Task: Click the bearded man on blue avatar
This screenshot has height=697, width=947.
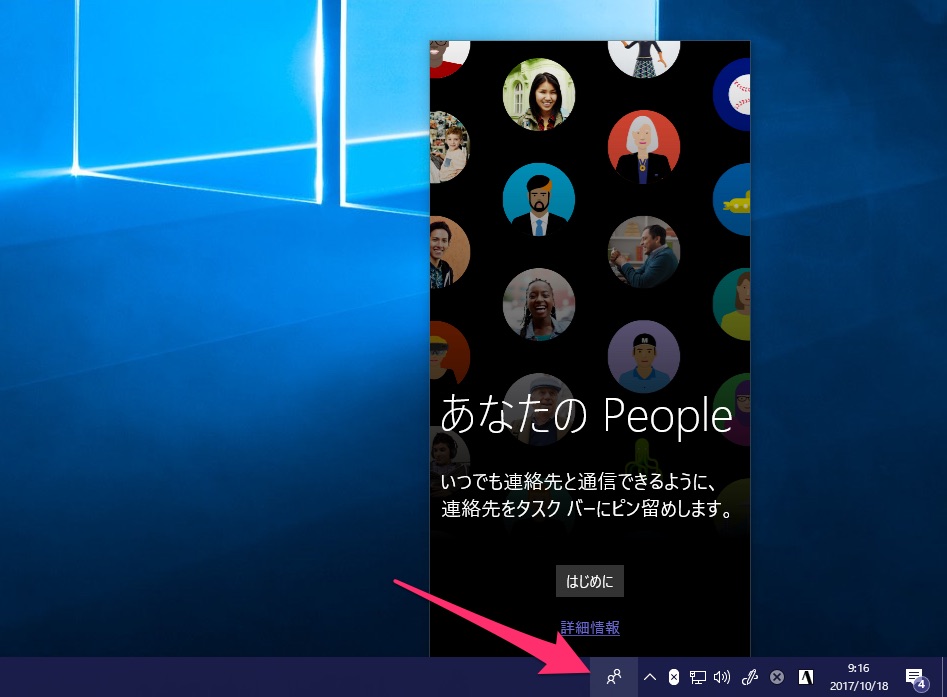Action: [539, 199]
